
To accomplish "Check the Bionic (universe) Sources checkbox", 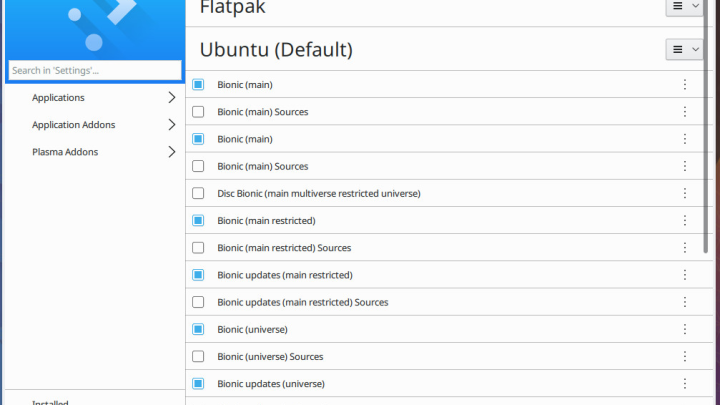I will pyautogui.click(x=198, y=356).
